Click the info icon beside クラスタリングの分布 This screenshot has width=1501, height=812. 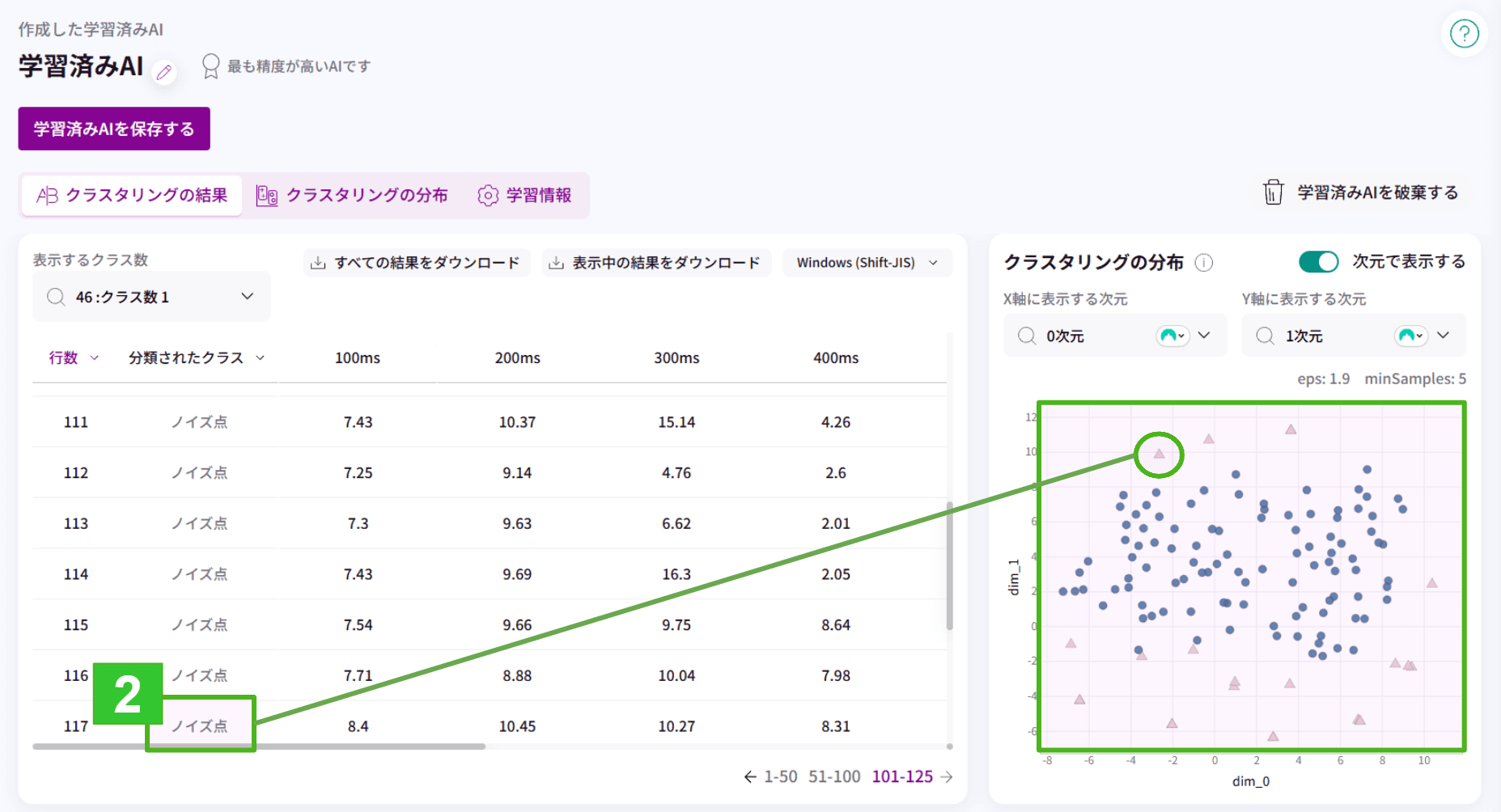click(1204, 263)
